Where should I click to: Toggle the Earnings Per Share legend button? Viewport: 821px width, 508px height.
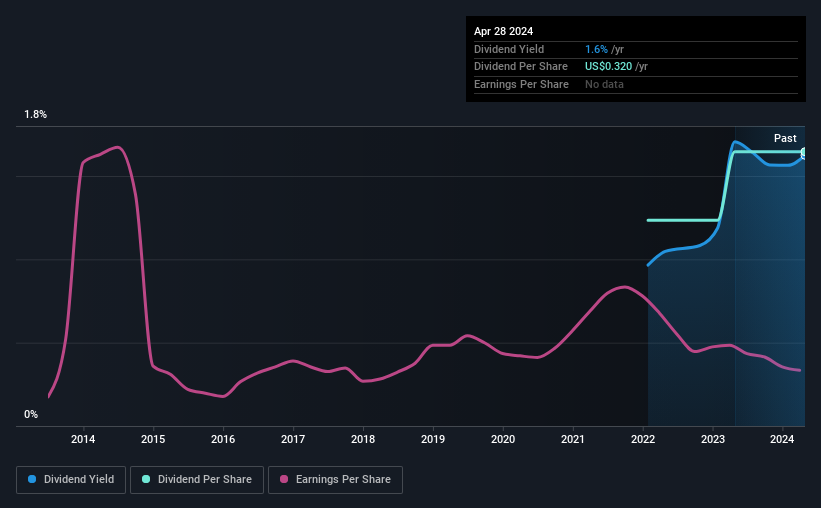tap(335, 480)
